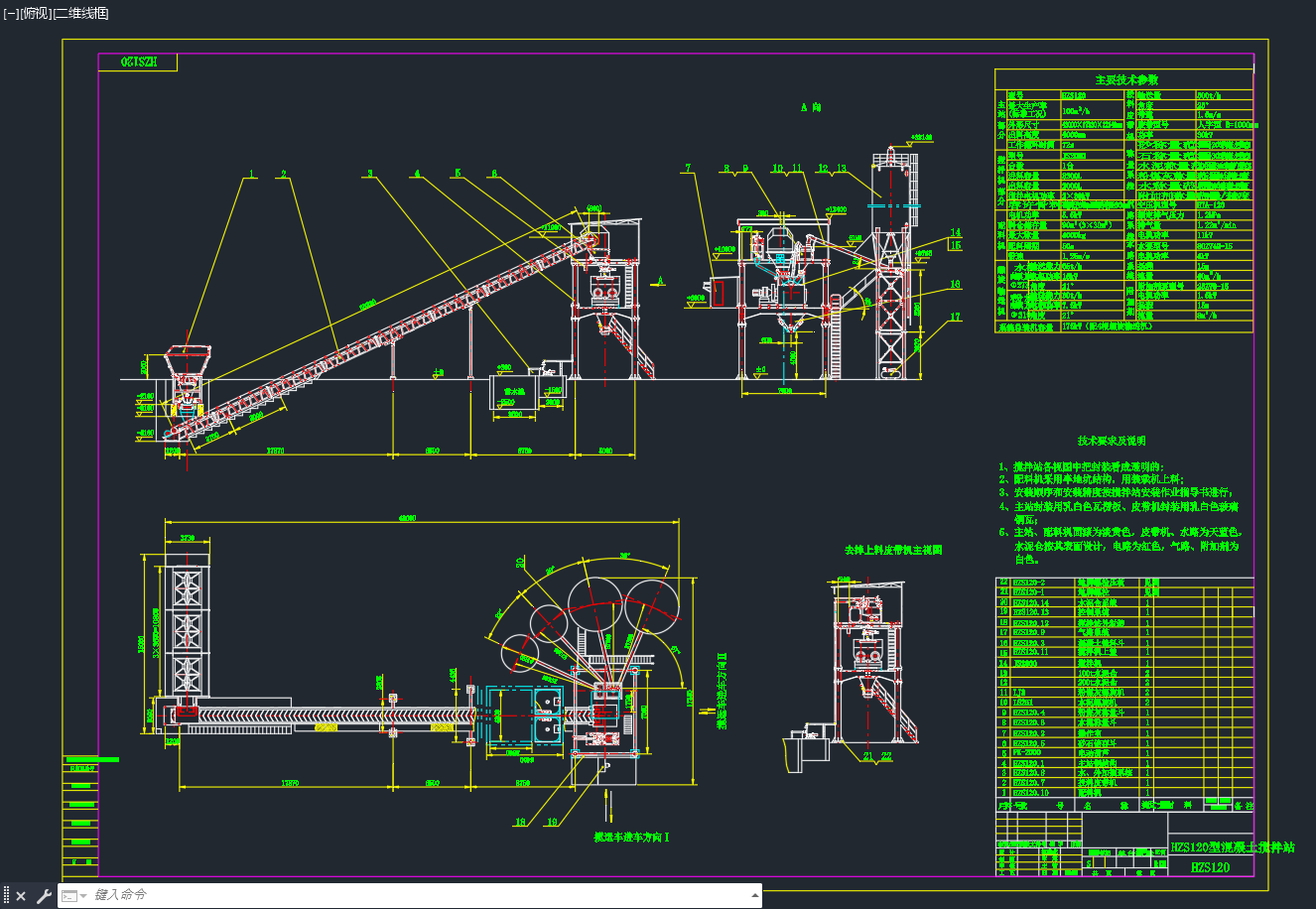Select the 搅运车进车方向 I label

click(x=631, y=838)
